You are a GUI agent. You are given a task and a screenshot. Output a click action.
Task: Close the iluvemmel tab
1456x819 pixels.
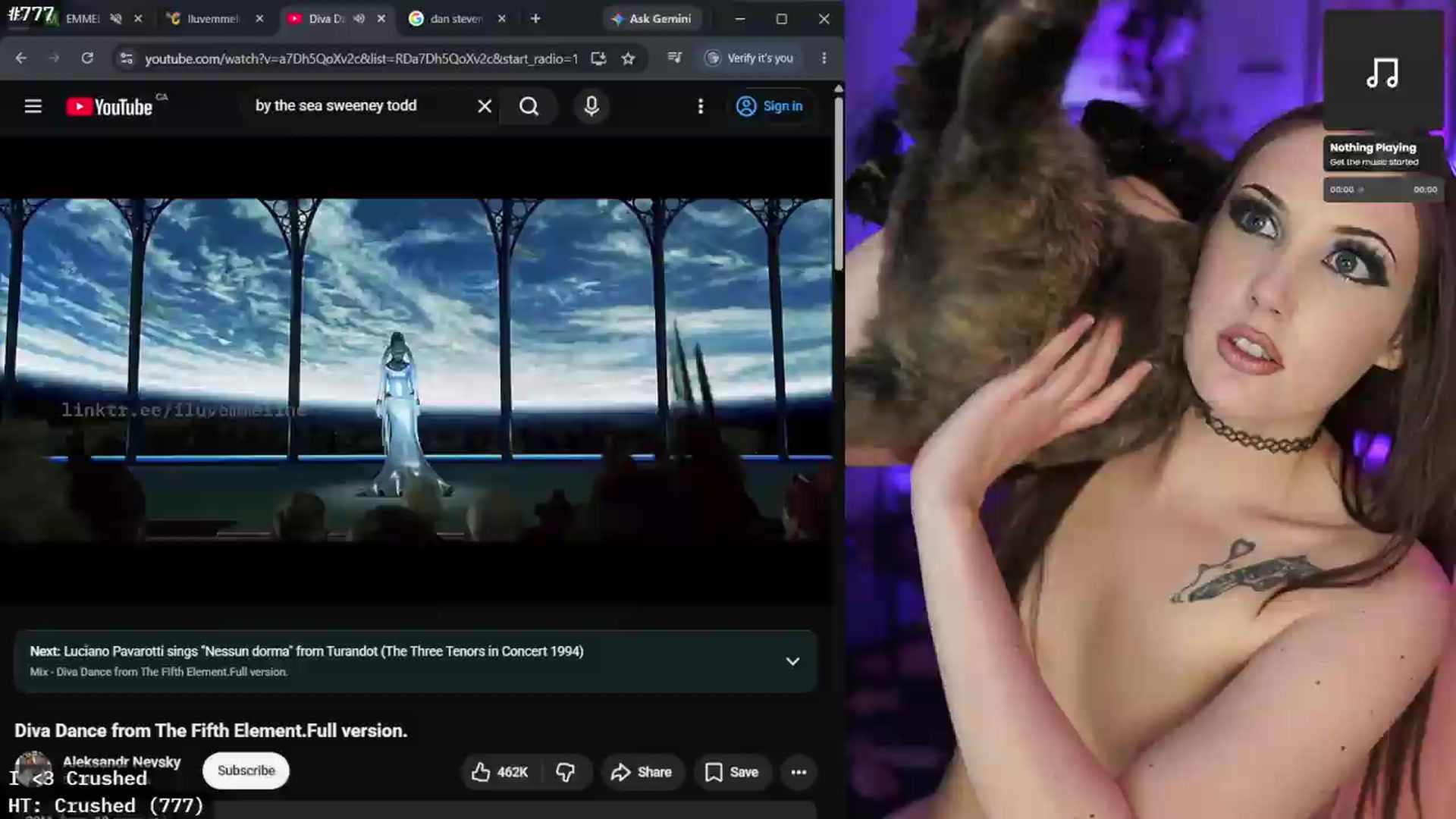pos(259,19)
